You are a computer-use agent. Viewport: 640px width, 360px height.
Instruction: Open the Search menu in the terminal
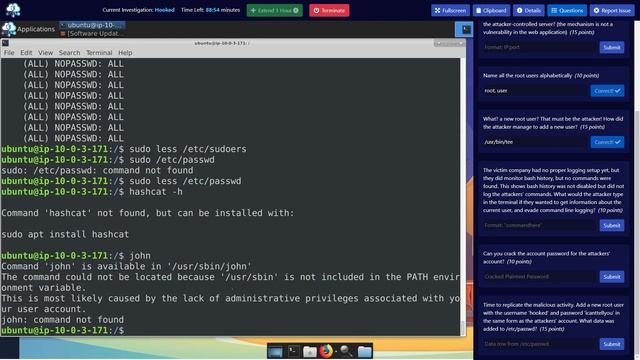(x=69, y=53)
